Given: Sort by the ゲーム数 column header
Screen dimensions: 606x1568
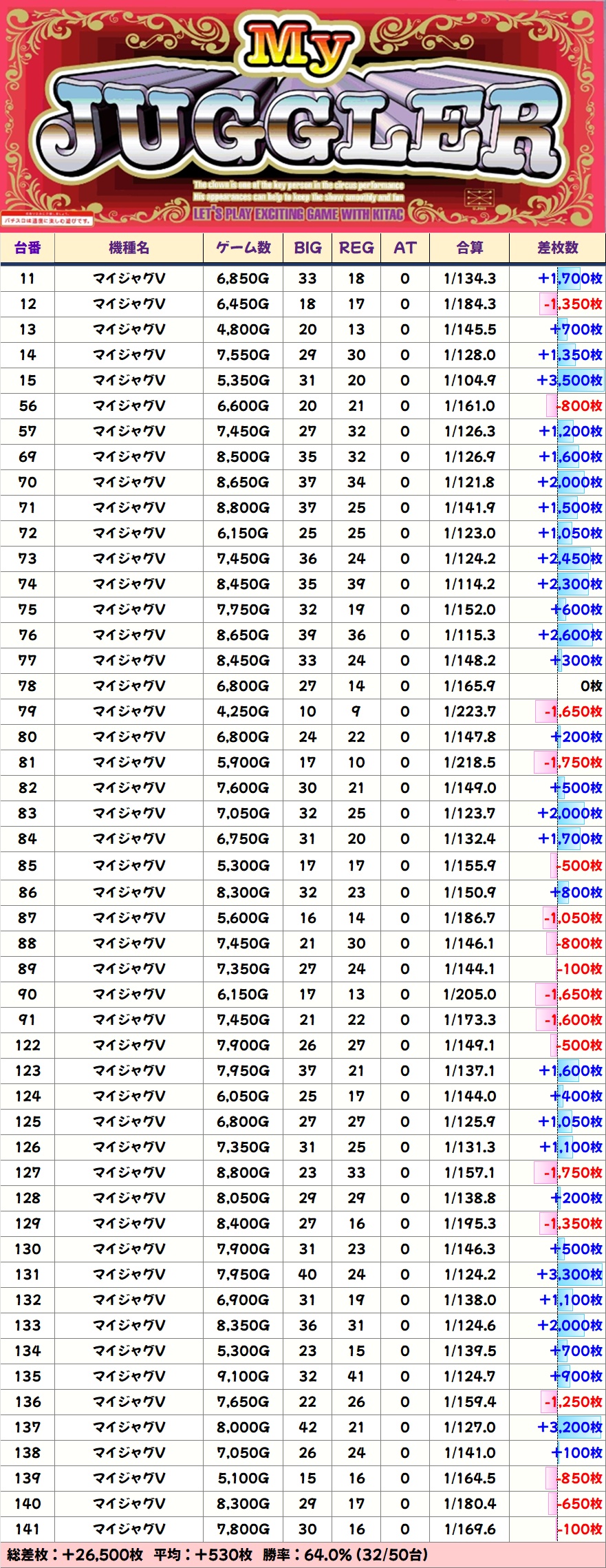Looking at the screenshot, I should click(243, 248).
